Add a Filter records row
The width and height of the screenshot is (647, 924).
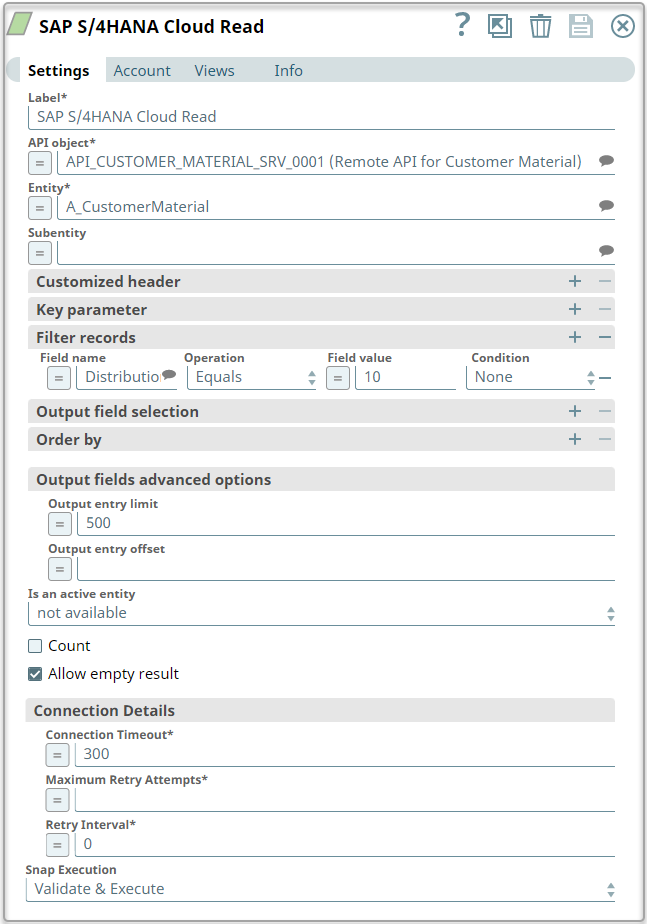pyautogui.click(x=575, y=337)
